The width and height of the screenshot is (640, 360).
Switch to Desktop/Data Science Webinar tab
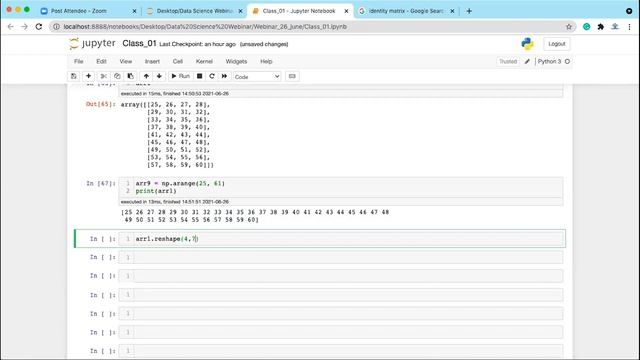coord(195,11)
